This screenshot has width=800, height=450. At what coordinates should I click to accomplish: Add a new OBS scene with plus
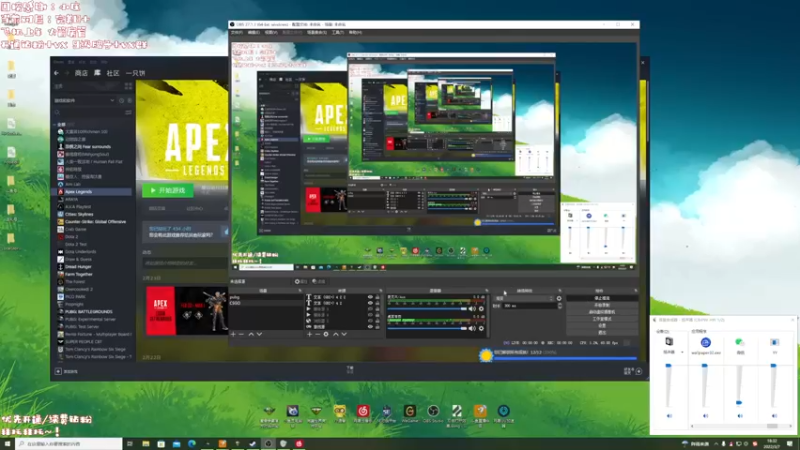pos(233,334)
